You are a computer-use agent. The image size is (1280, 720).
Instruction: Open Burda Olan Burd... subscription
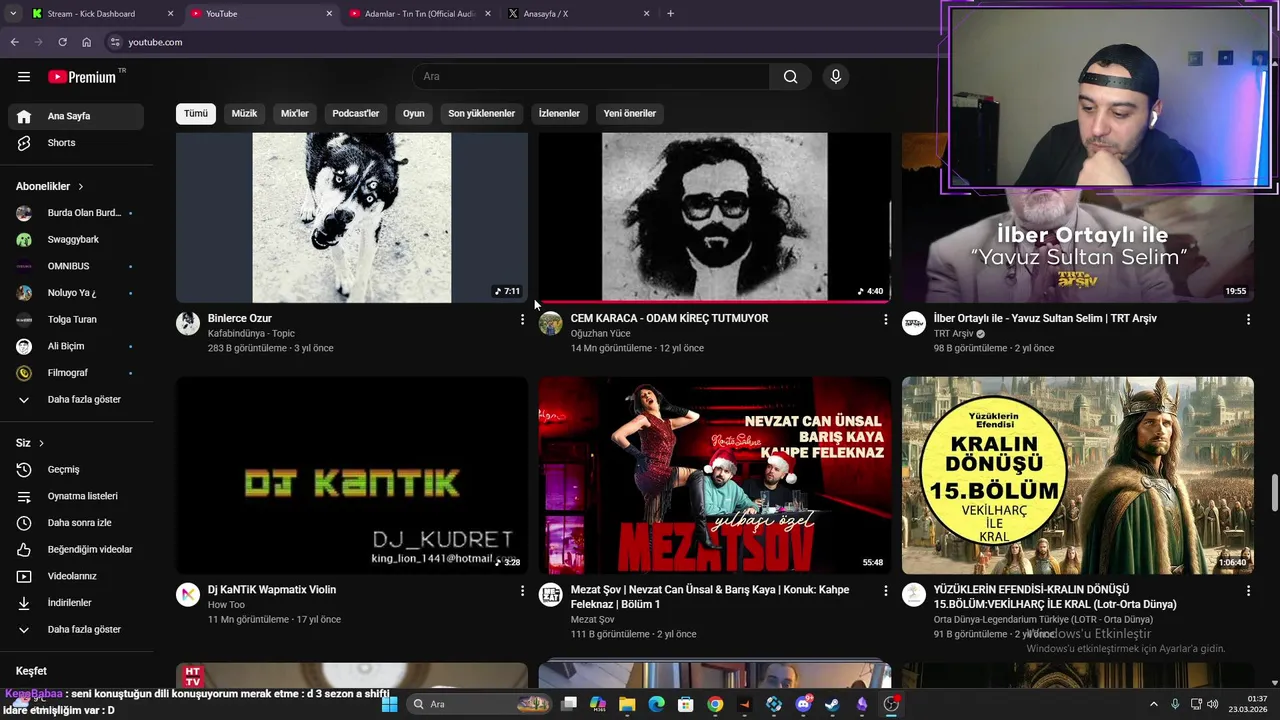click(x=76, y=213)
